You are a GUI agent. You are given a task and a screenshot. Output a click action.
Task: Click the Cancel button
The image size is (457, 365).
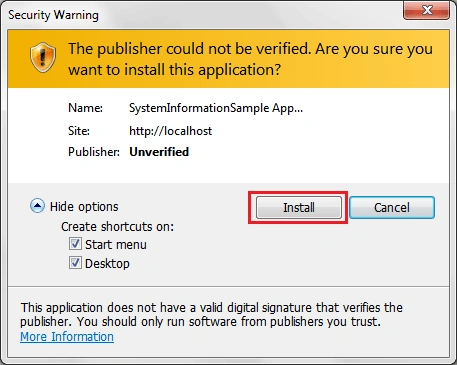392,207
